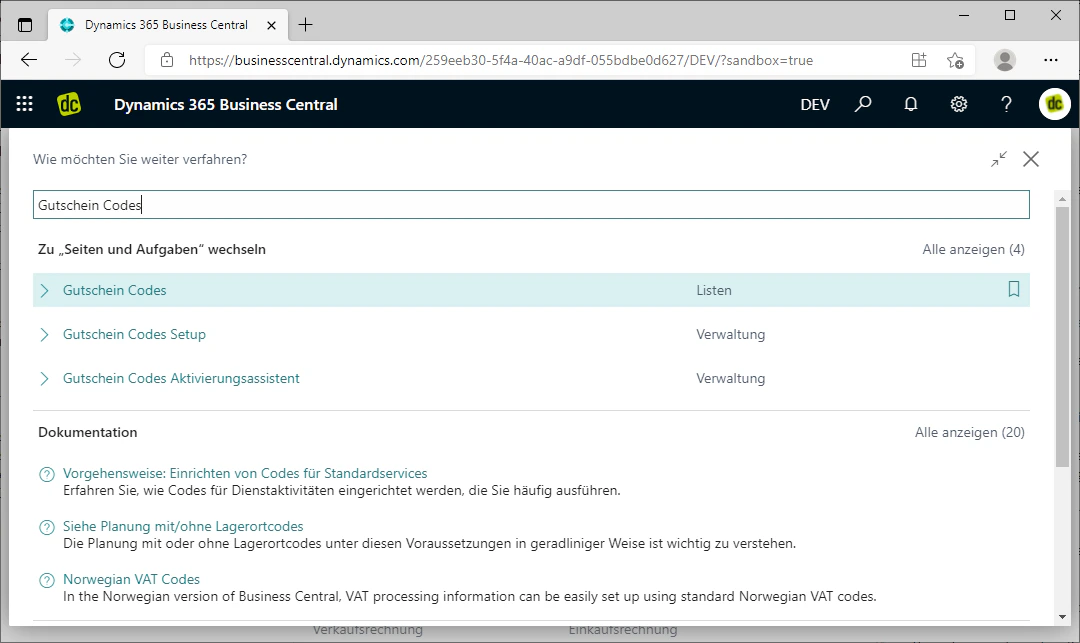
Task: Click into the Gutschein Codes search field
Action: 531,205
